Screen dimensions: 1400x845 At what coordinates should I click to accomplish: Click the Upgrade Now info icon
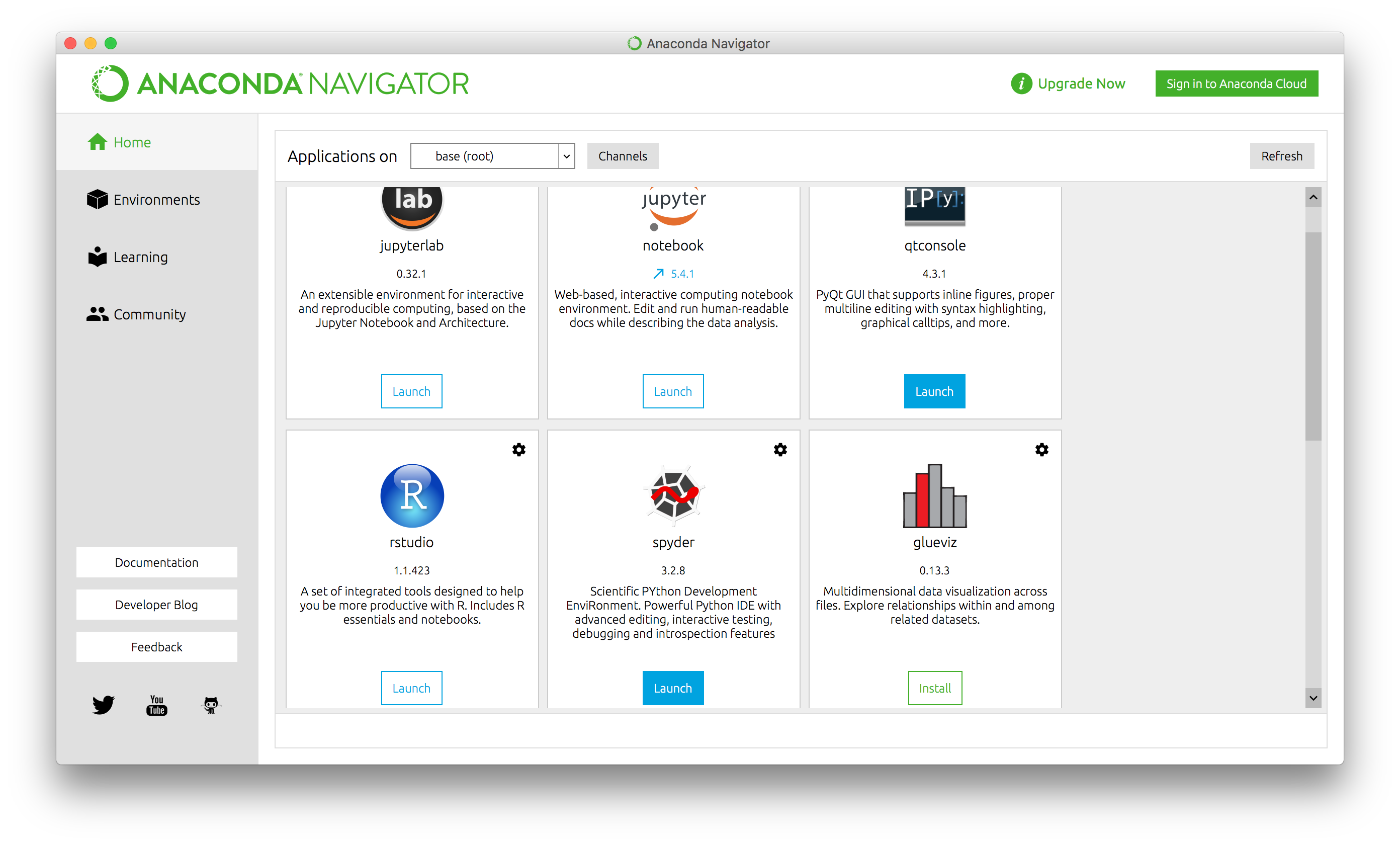(x=1021, y=83)
